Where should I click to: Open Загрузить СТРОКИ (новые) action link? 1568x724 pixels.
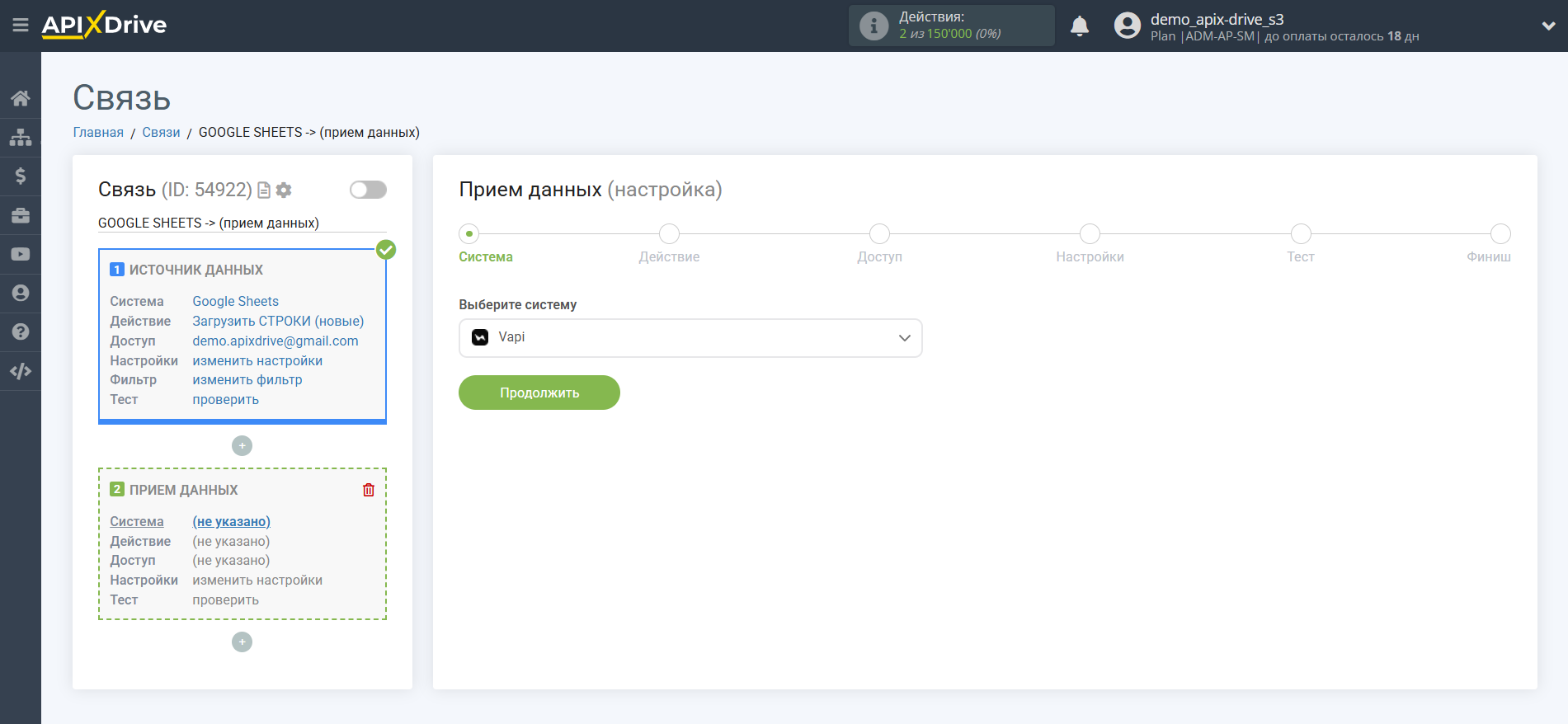click(x=278, y=322)
